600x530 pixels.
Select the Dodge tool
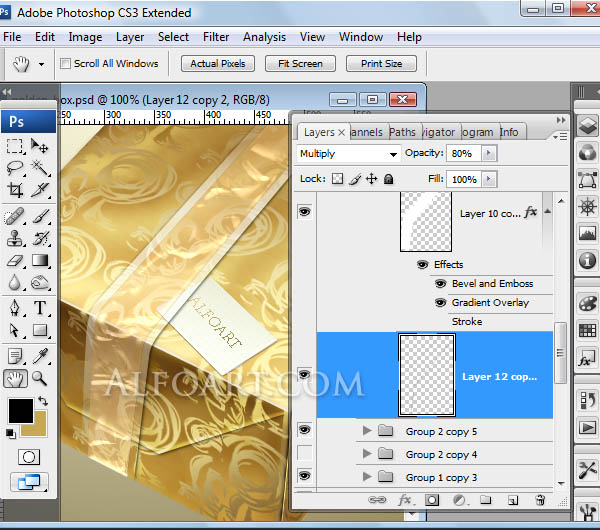40,283
